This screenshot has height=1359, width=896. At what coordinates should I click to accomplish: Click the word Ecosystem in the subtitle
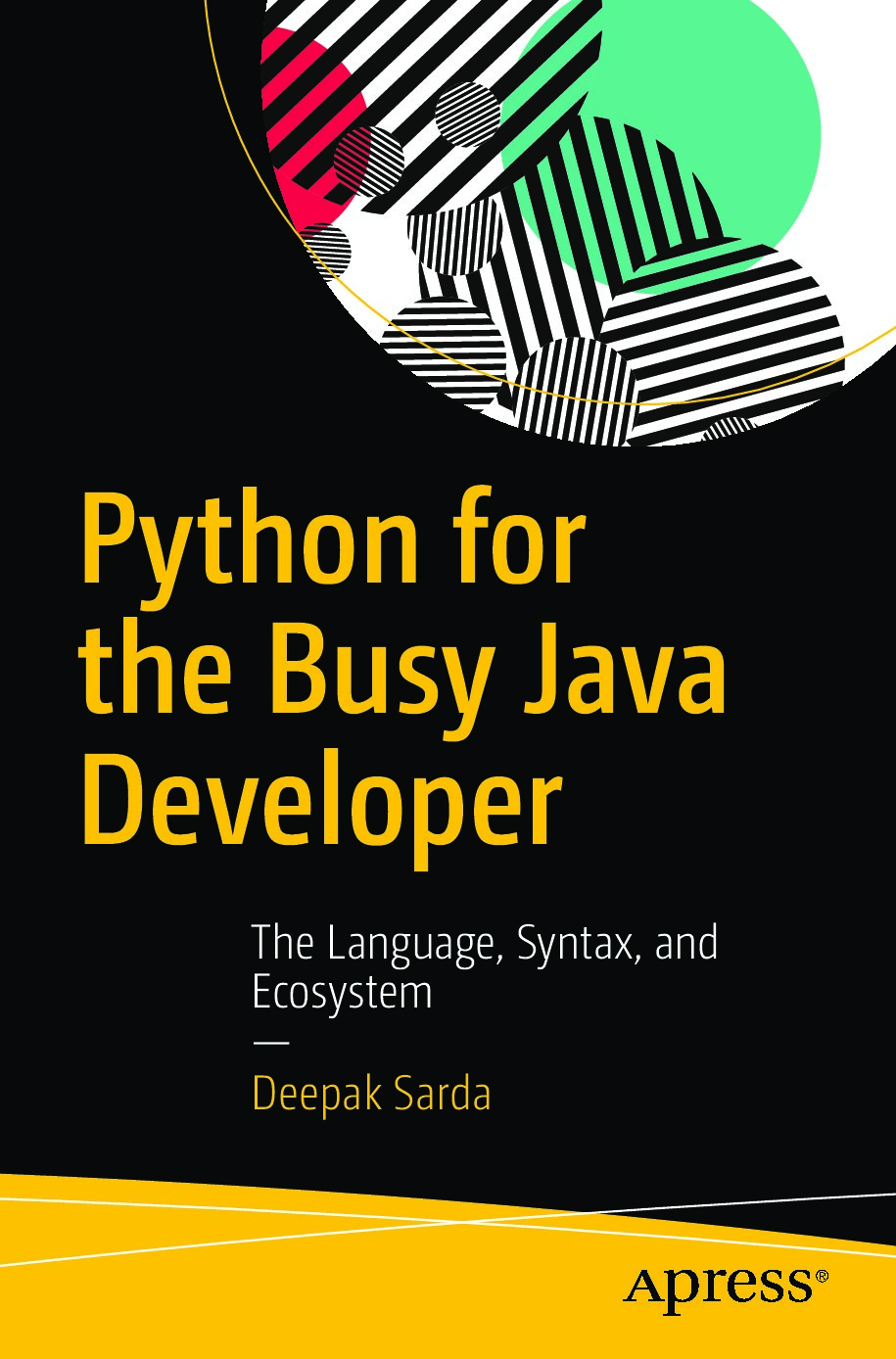pyautogui.click(x=341, y=991)
